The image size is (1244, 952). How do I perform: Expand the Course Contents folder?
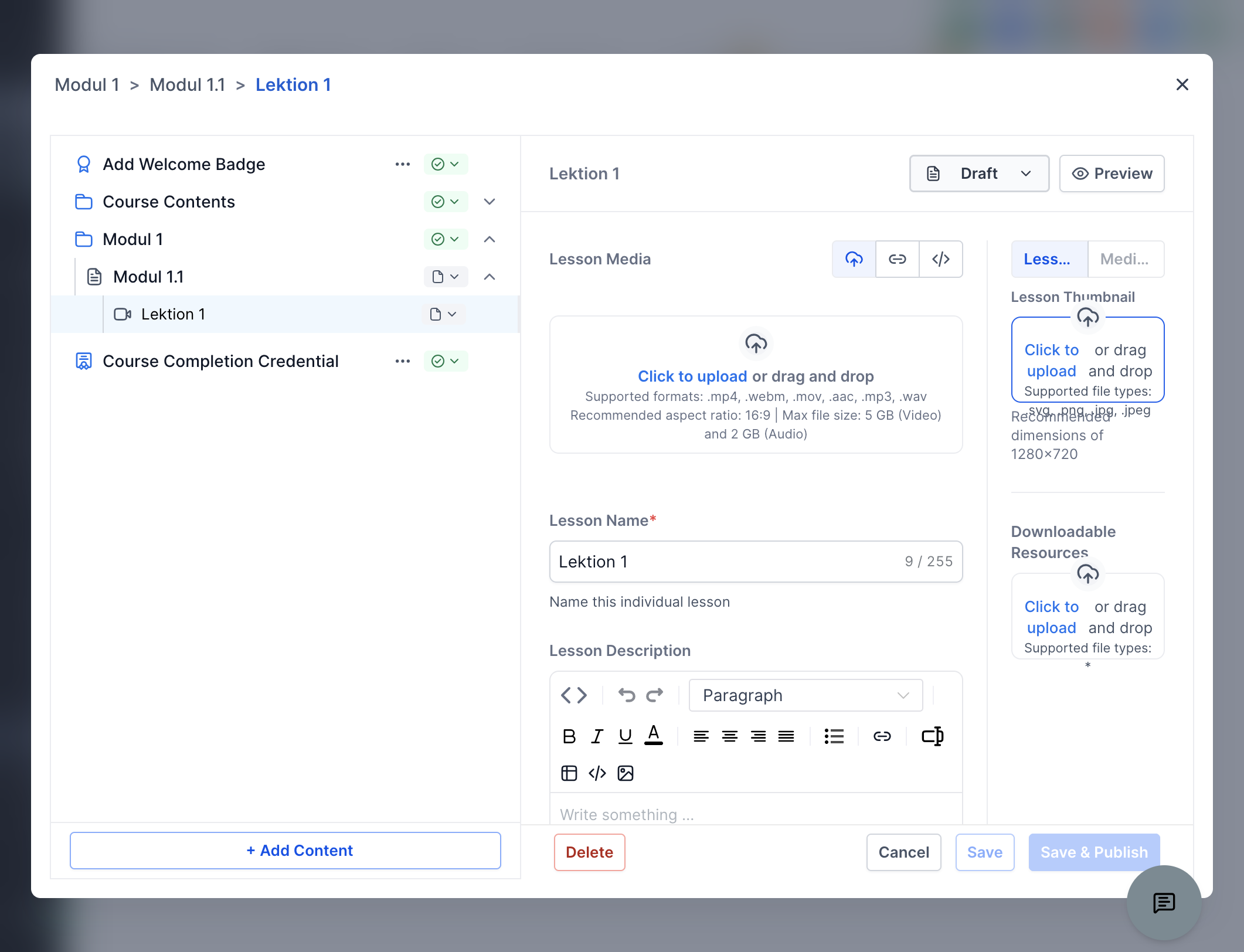click(x=490, y=202)
